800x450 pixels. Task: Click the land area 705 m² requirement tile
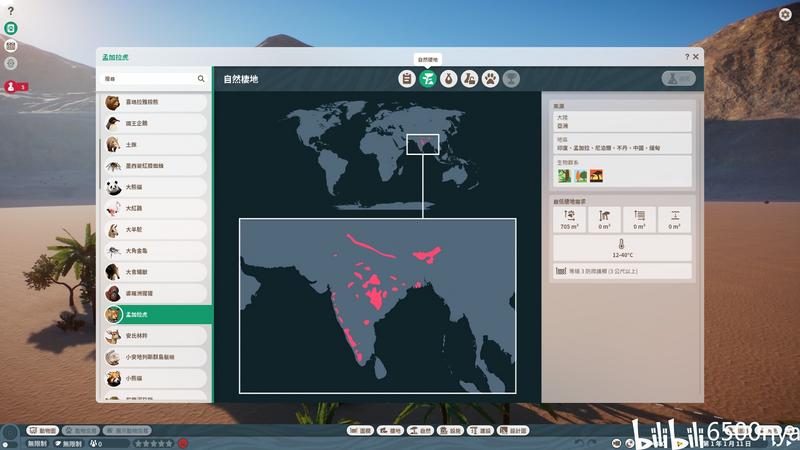(569, 220)
